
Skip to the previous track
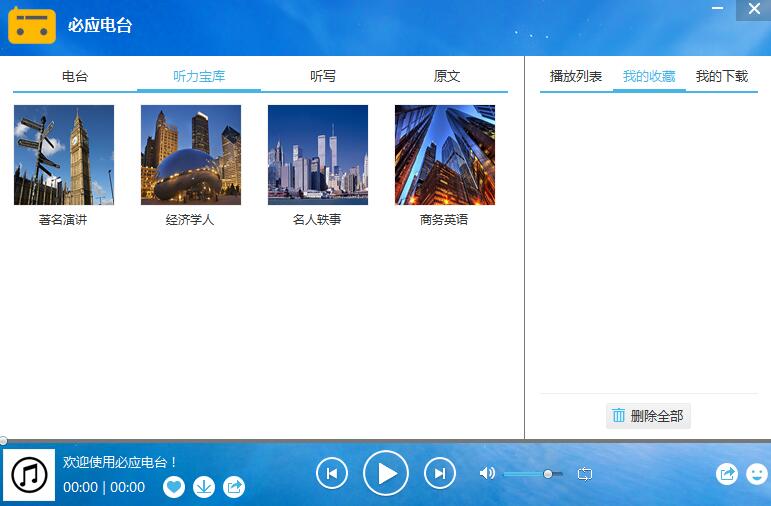pyautogui.click(x=332, y=473)
